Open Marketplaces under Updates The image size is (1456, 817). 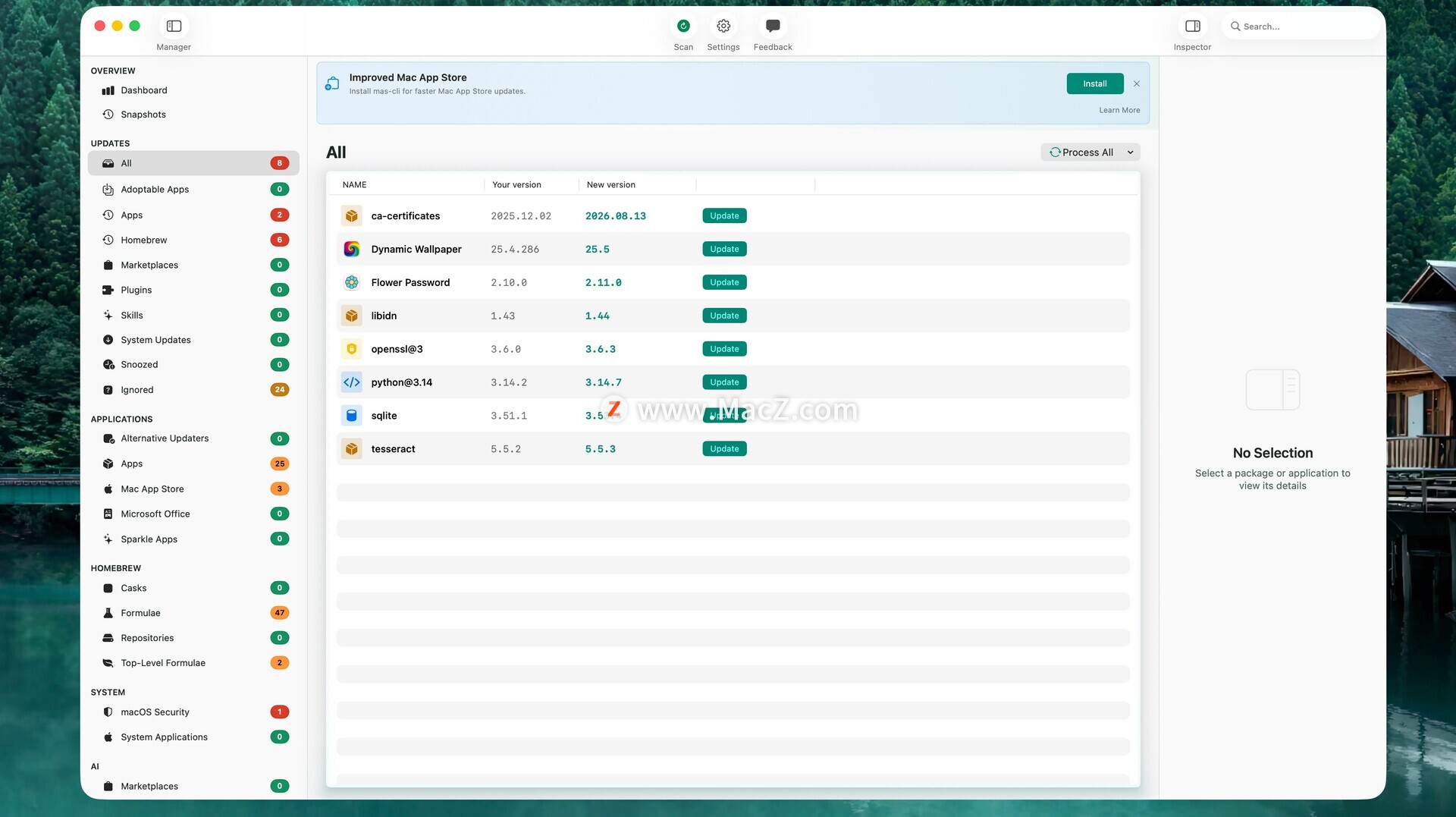[x=193, y=266]
